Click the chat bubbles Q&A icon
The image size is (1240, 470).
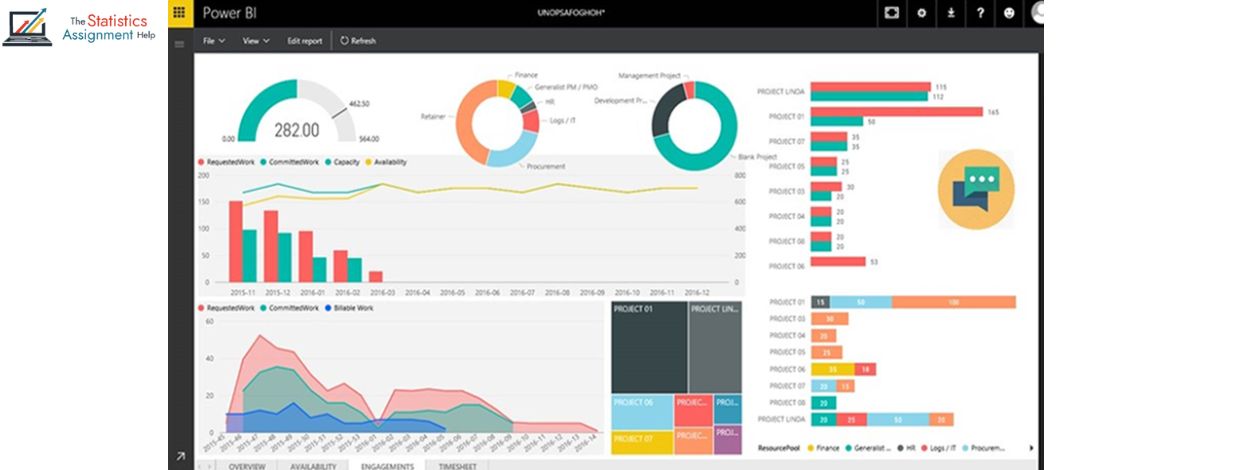(975, 188)
